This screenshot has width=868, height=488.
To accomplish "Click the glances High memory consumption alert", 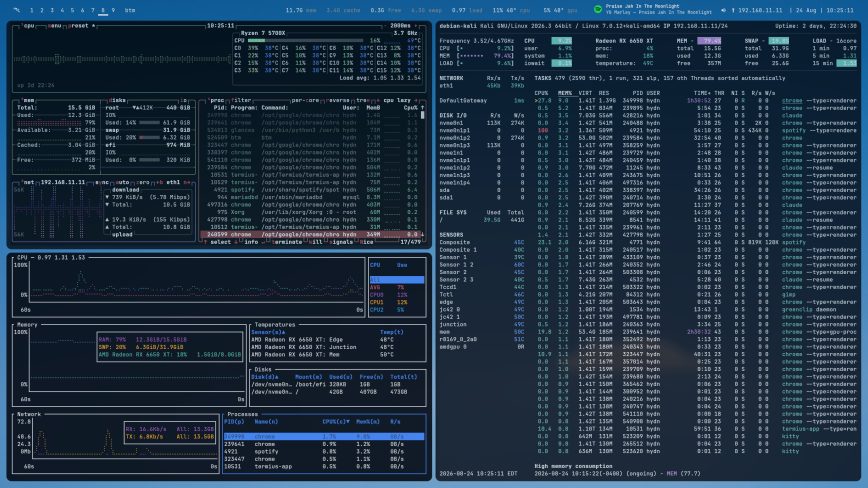I will coord(573,466).
